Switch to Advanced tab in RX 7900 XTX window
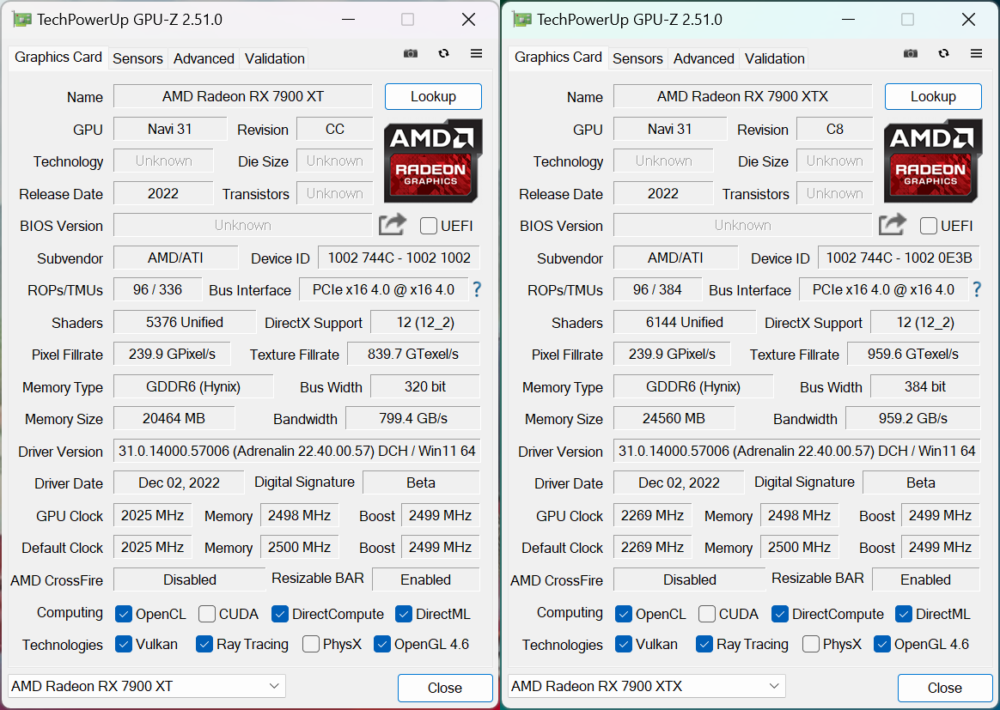This screenshot has height=710, width=1000. click(704, 59)
